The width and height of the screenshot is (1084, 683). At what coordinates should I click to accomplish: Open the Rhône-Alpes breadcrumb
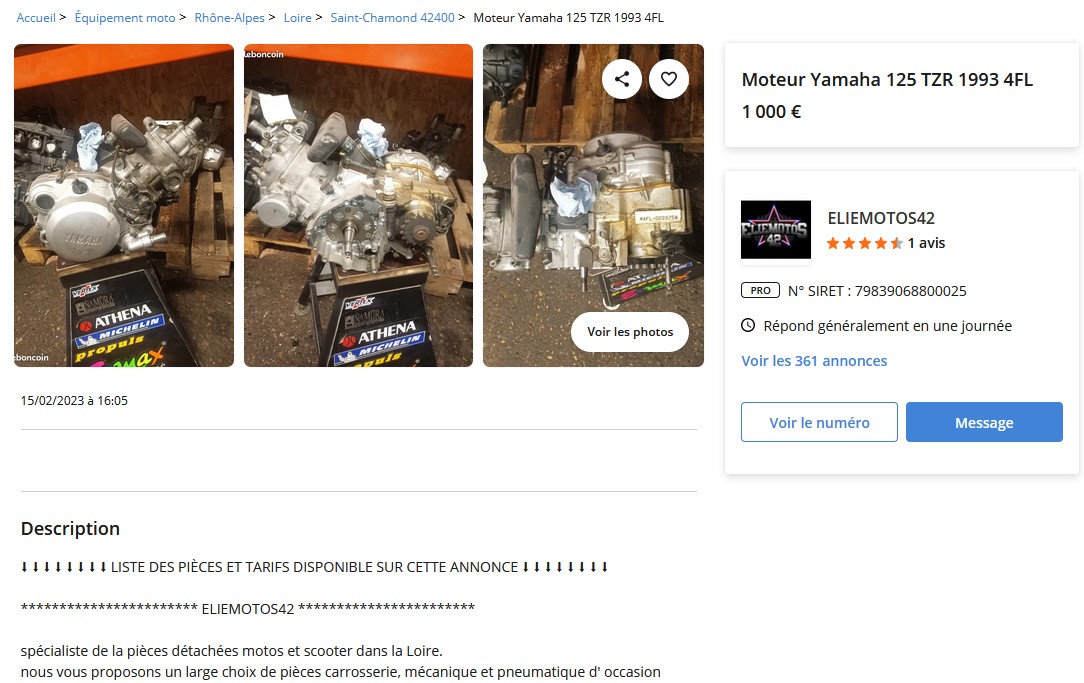(x=230, y=17)
